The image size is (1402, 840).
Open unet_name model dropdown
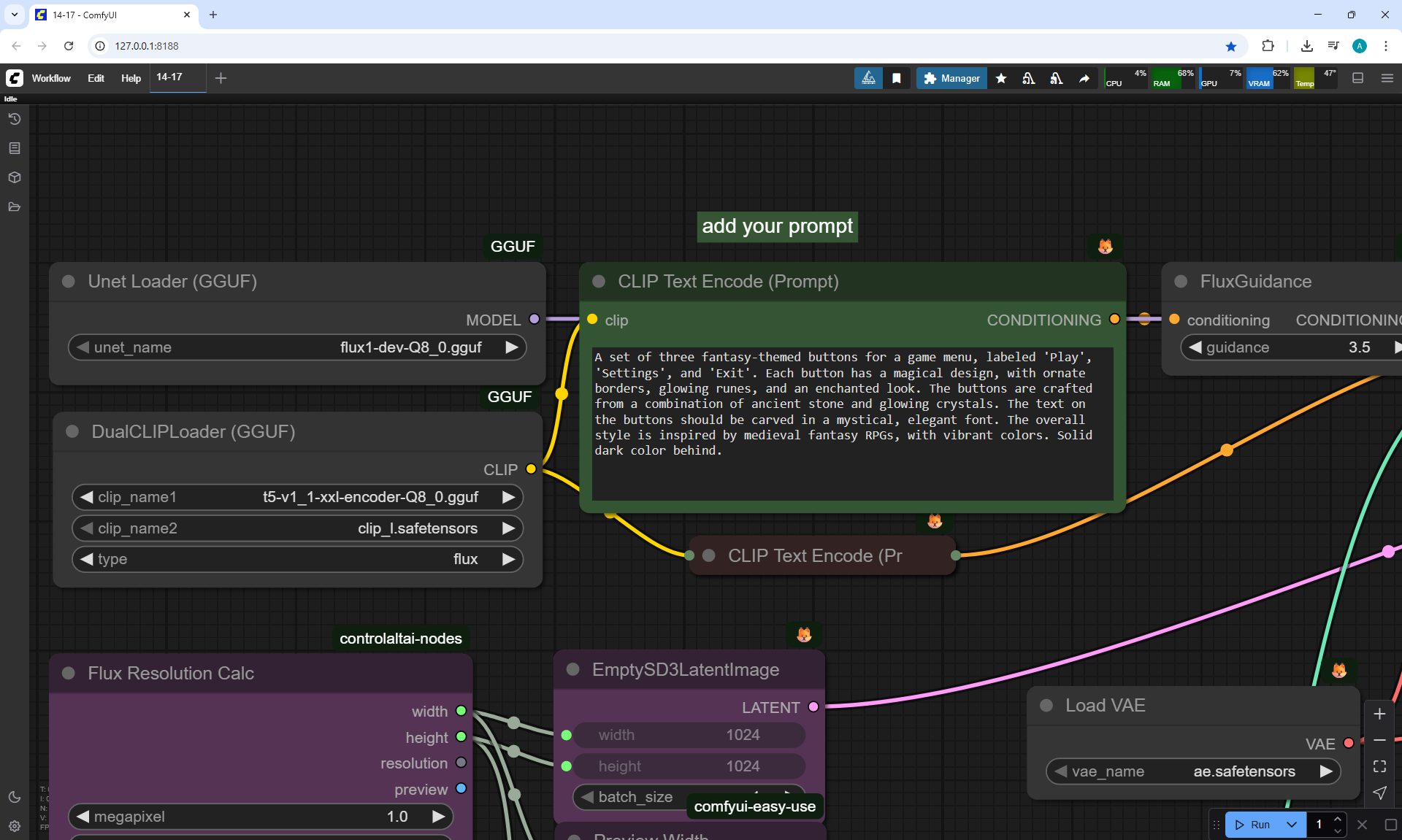(297, 347)
